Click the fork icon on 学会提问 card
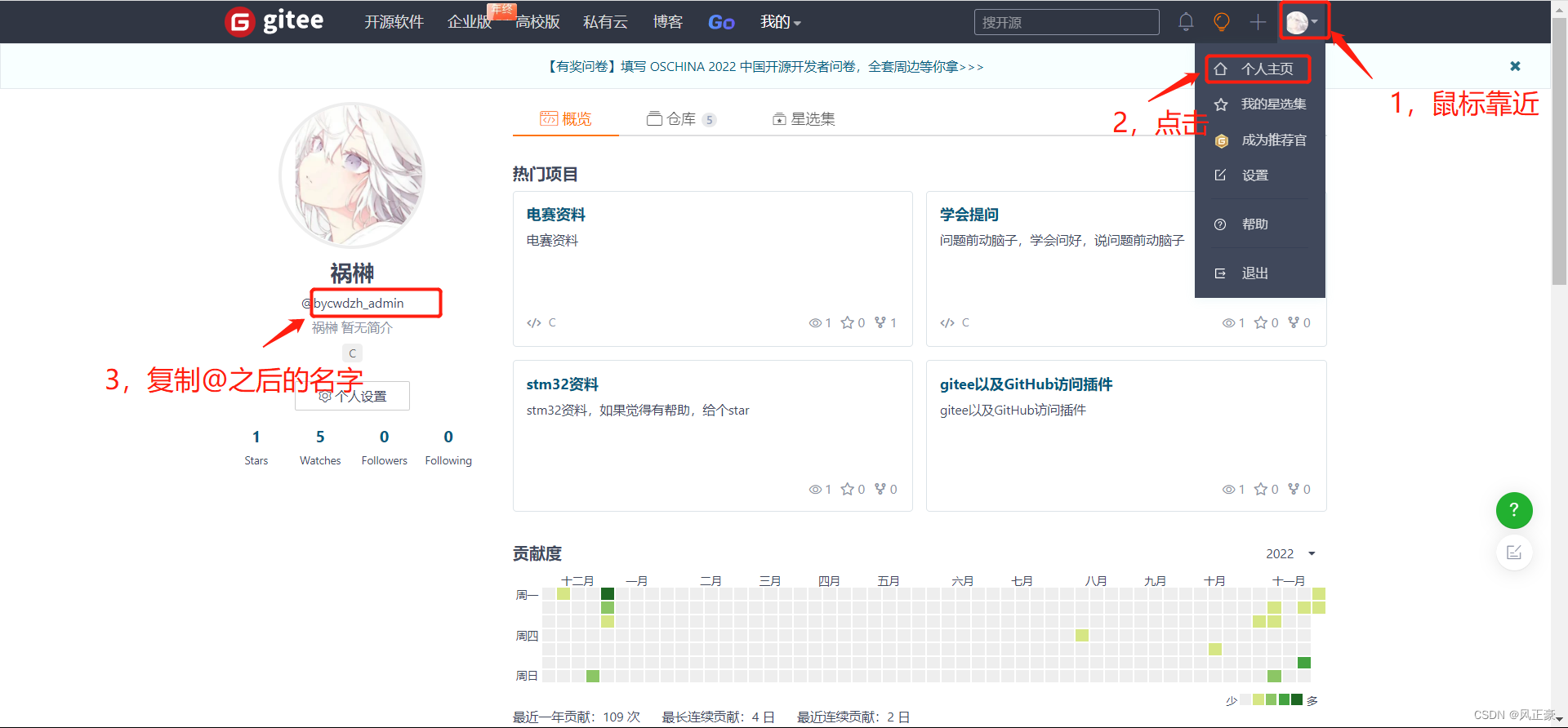The width and height of the screenshot is (1568, 728). point(1293,322)
